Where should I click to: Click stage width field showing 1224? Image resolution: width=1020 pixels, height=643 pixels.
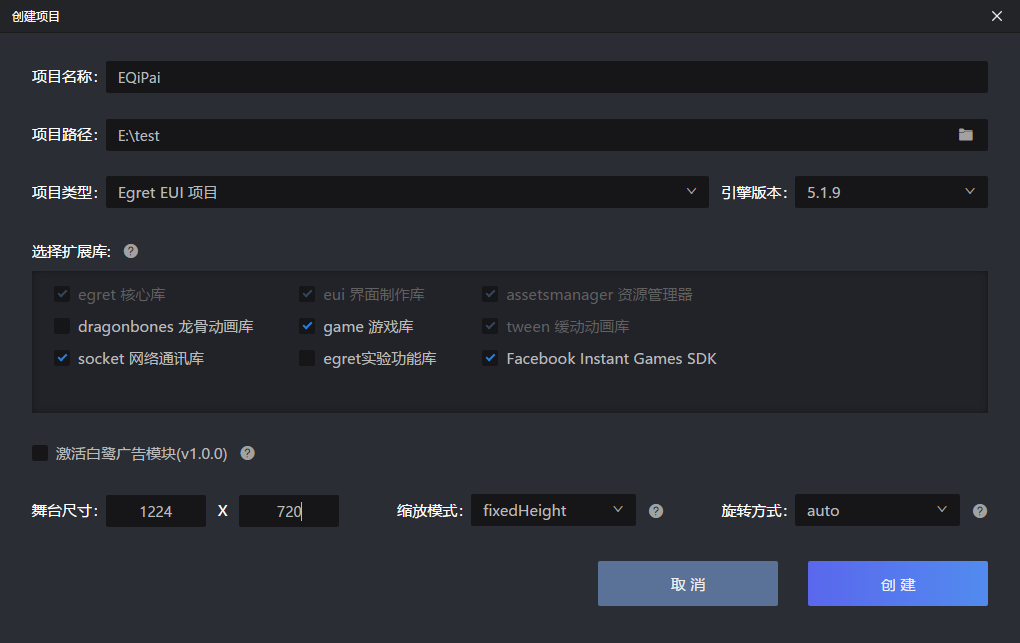[156, 511]
